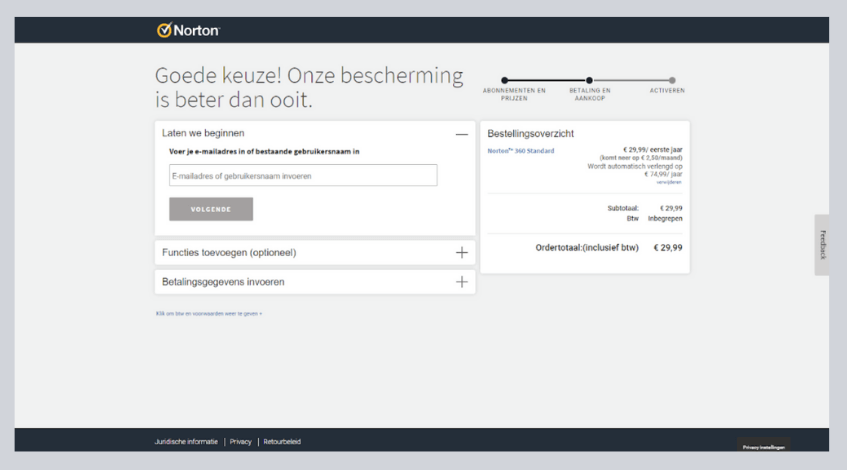
Task: Open the Feedback side tab
Action: pyautogui.click(x=822, y=245)
